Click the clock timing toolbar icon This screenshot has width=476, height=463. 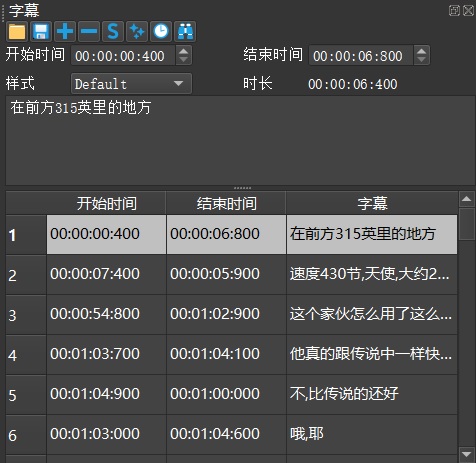[161, 32]
